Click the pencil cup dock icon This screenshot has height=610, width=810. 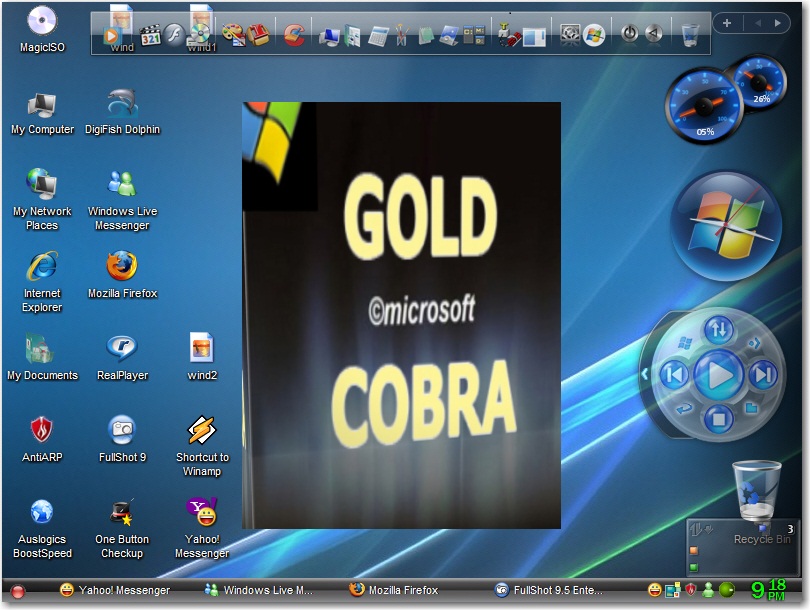point(402,36)
